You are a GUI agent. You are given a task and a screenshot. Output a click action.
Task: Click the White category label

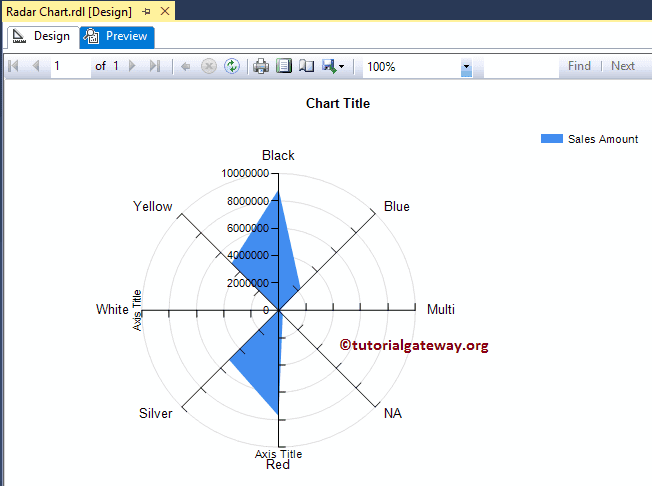(x=112, y=309)
